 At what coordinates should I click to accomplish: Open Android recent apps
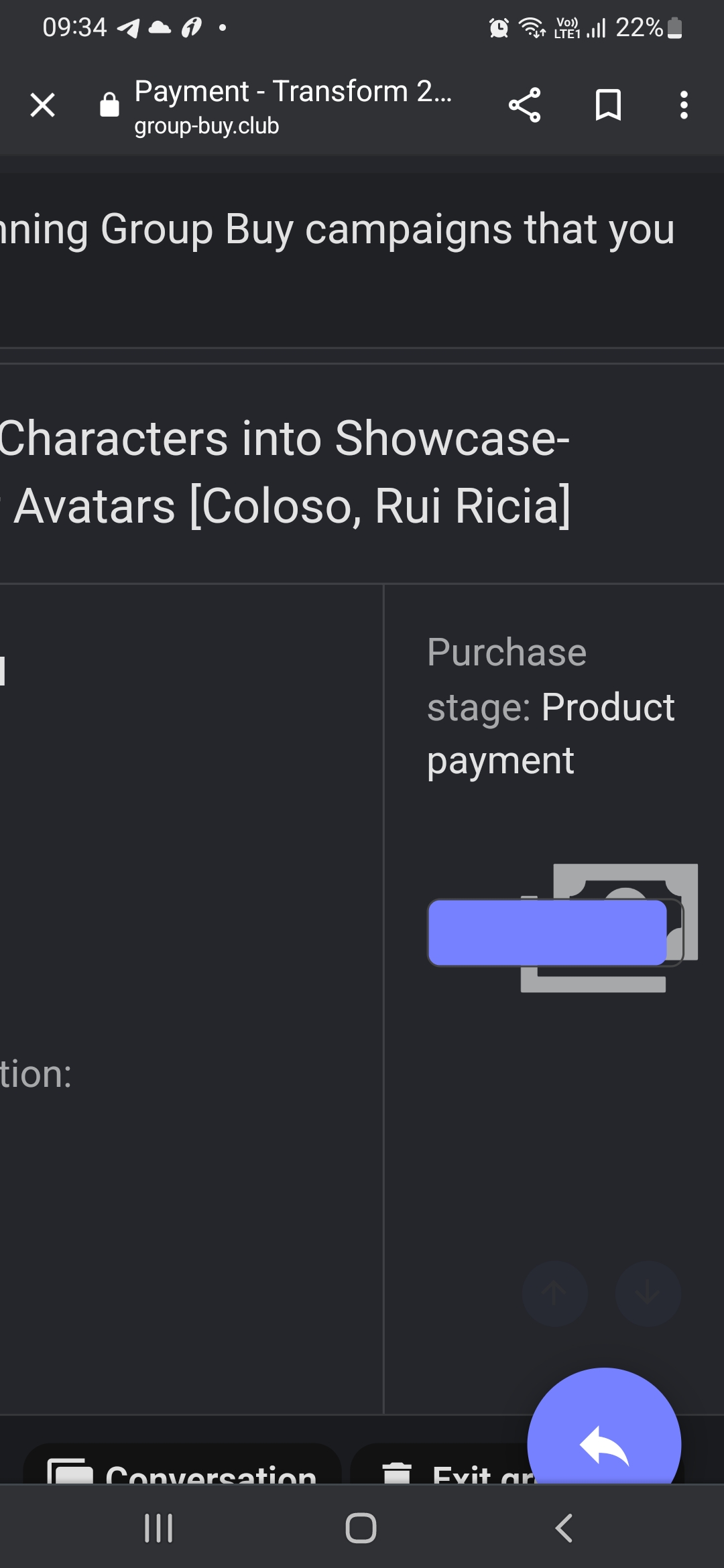(x=159, y=1528)
